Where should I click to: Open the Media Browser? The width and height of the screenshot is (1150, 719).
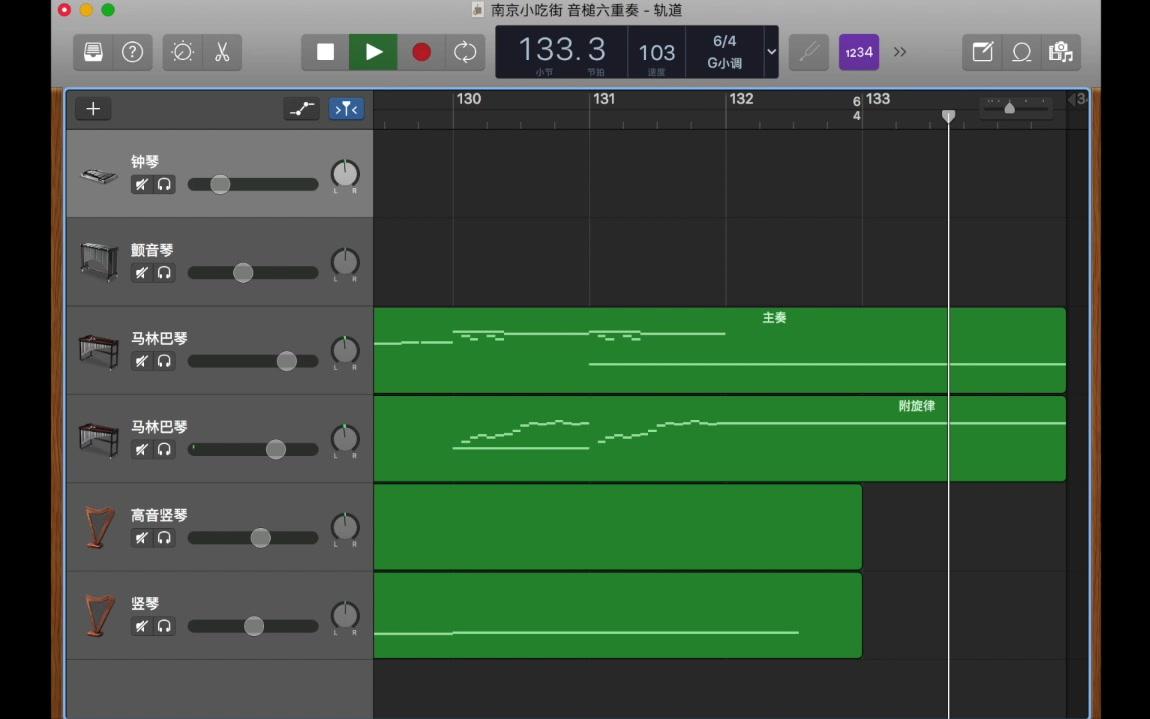point(1061,52)
